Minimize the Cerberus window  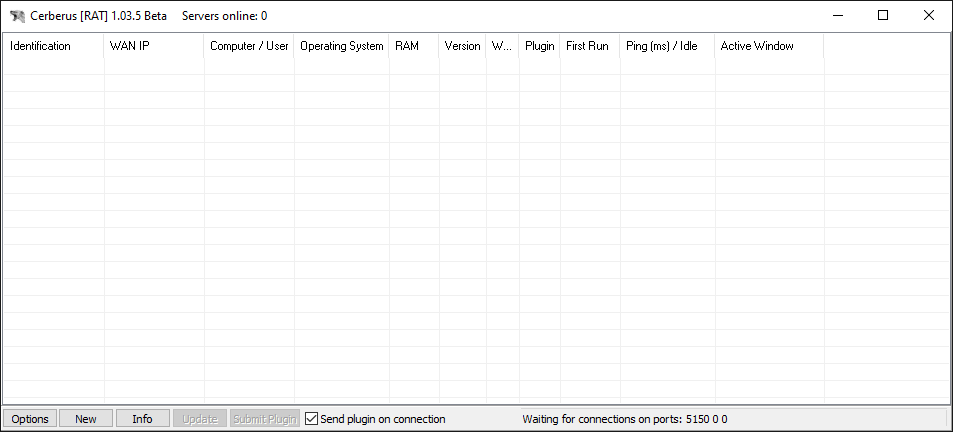[x=837, y=15]
